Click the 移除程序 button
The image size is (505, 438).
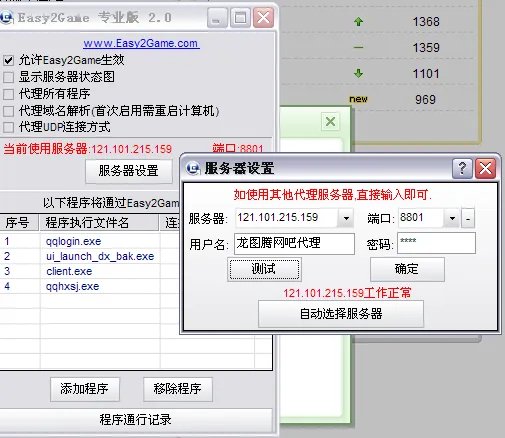pos(178,389)
